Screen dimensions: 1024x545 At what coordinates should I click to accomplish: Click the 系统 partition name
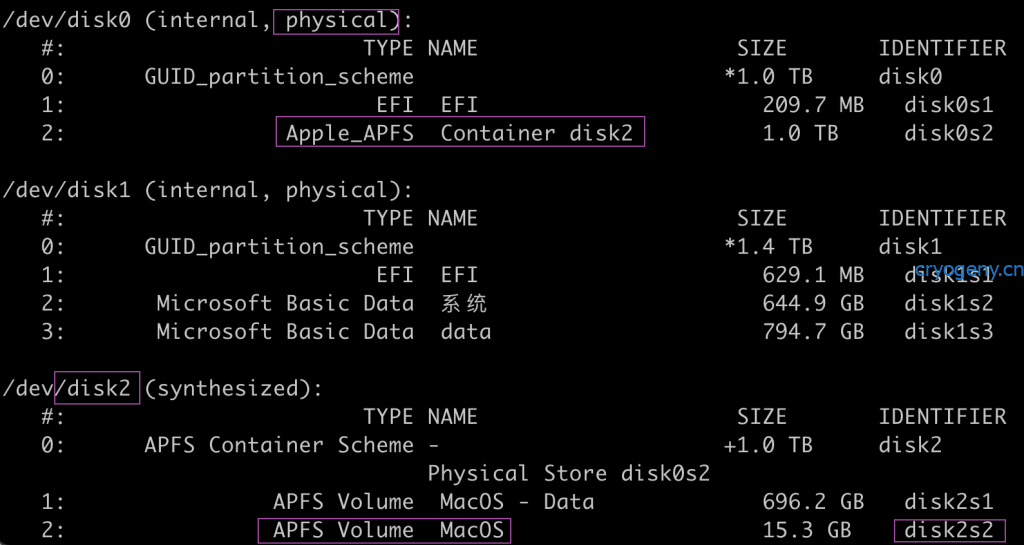464,303
